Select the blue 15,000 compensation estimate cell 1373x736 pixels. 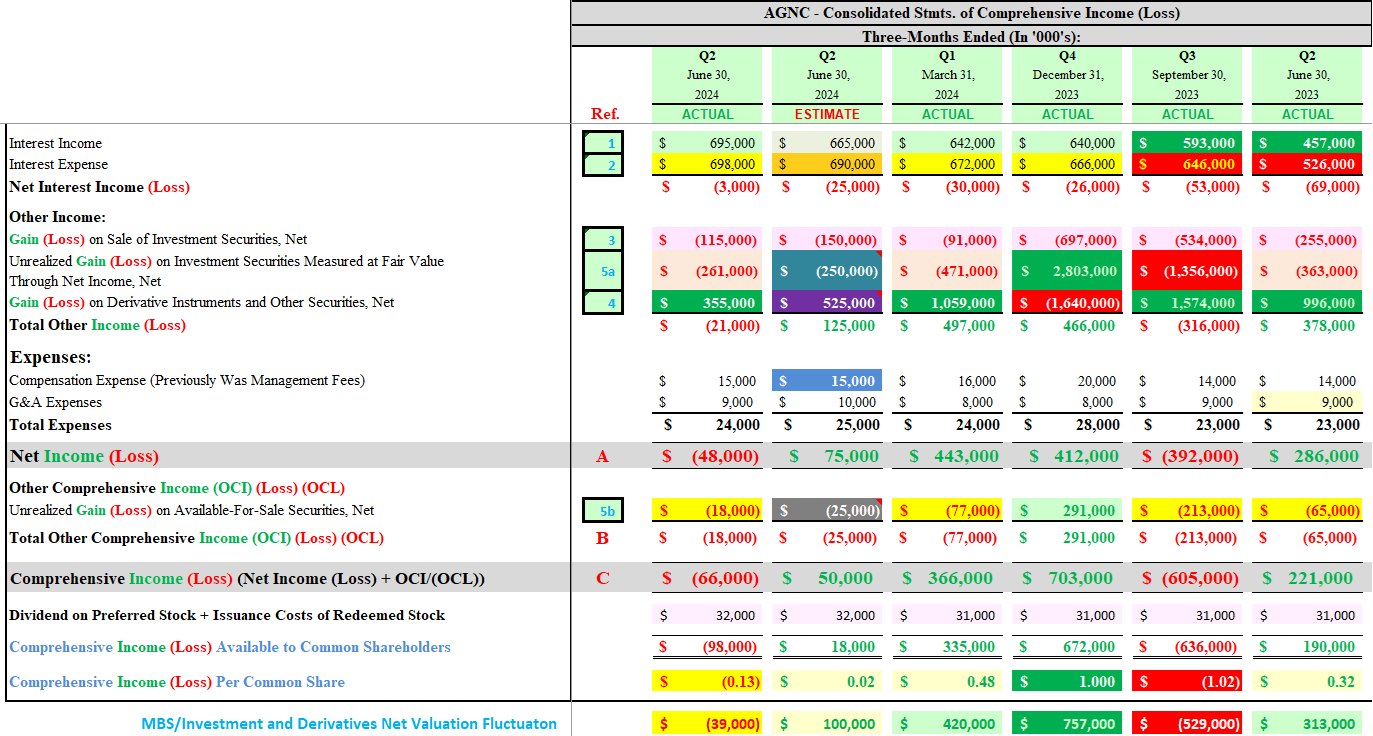point(827,381)
